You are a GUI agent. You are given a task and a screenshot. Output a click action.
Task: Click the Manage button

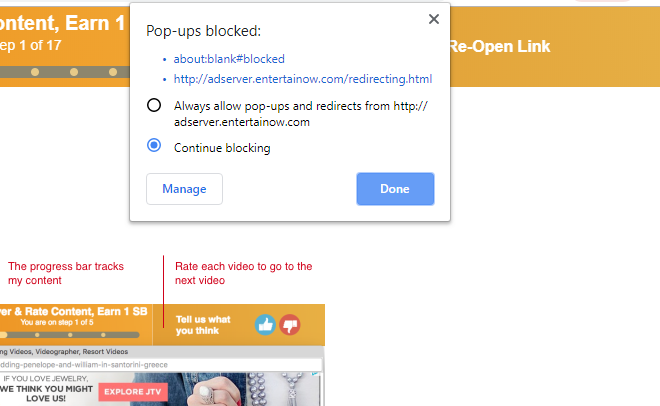[x=184, y=189]
